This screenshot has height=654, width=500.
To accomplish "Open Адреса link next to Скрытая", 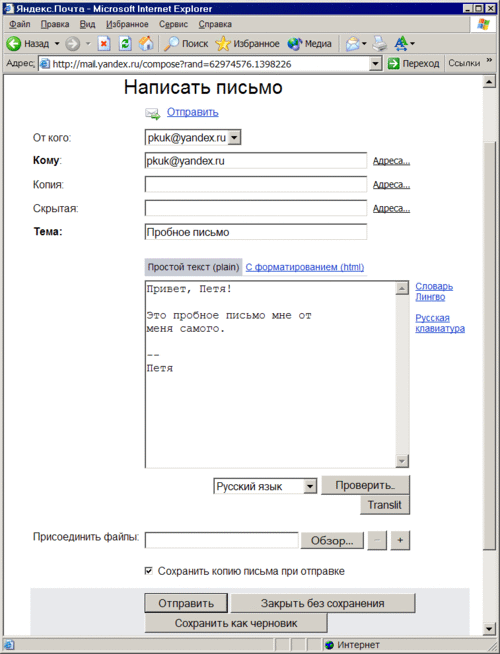I will coord(391,209).
